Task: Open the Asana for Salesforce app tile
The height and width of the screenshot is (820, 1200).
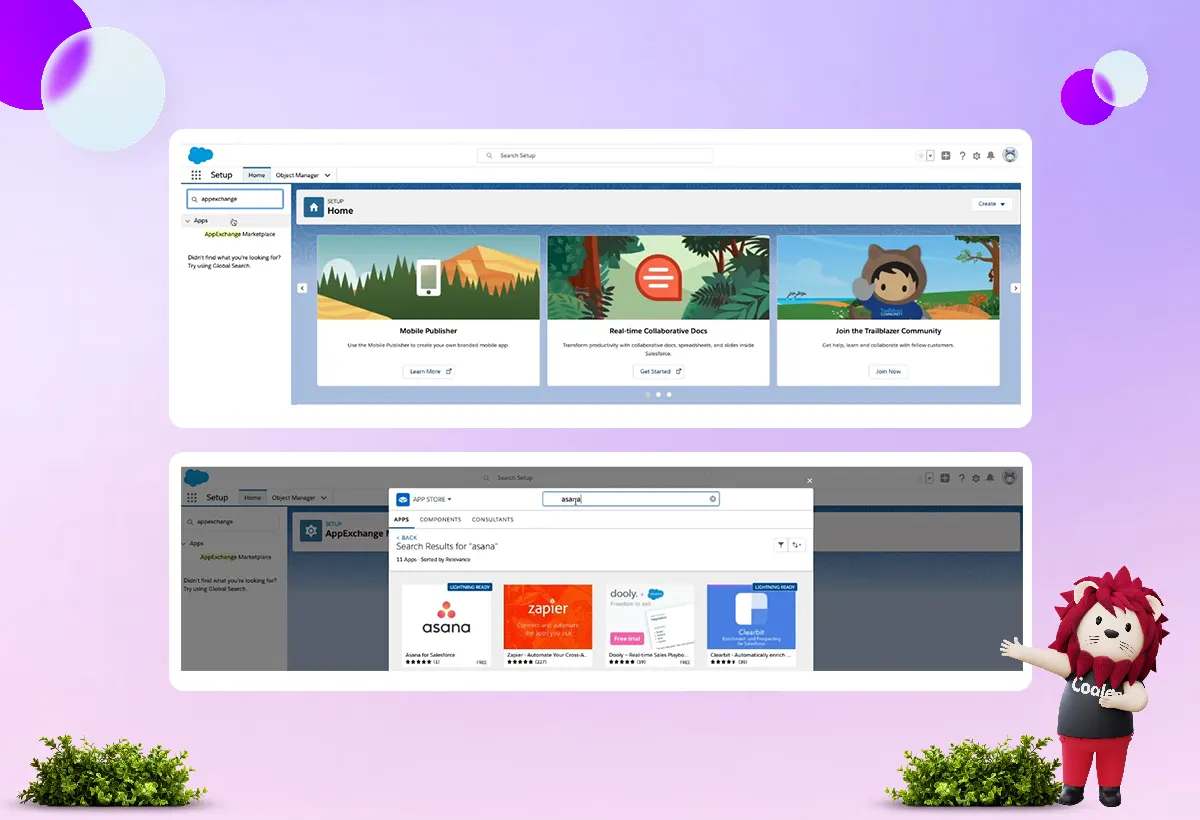Action: pyautogui.click(x=446, y=626)
